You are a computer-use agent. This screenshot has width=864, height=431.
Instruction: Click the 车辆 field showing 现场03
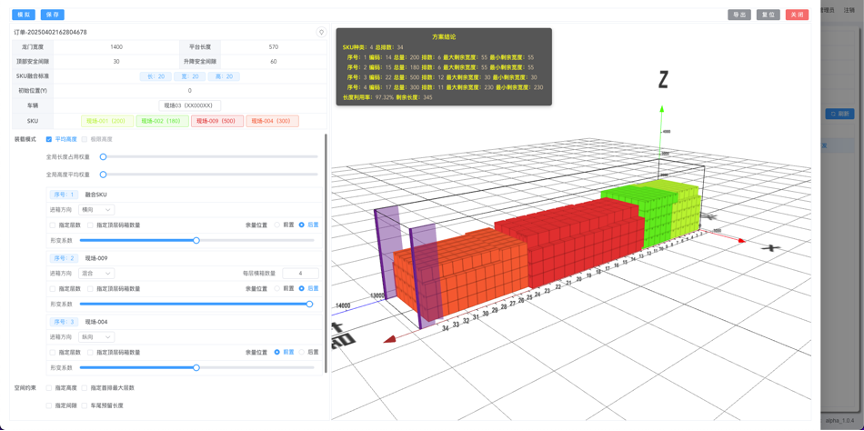pyautogui.click(x=190, y=105)
